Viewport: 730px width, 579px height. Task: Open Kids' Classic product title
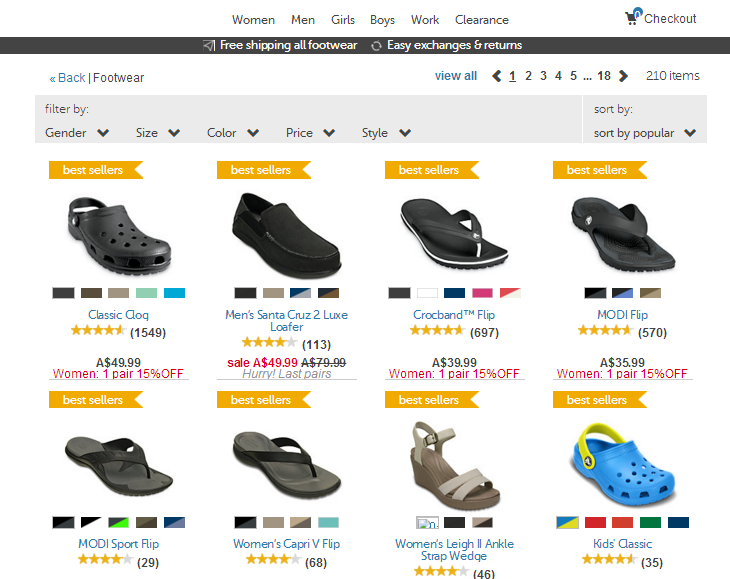tap(622, 544)
